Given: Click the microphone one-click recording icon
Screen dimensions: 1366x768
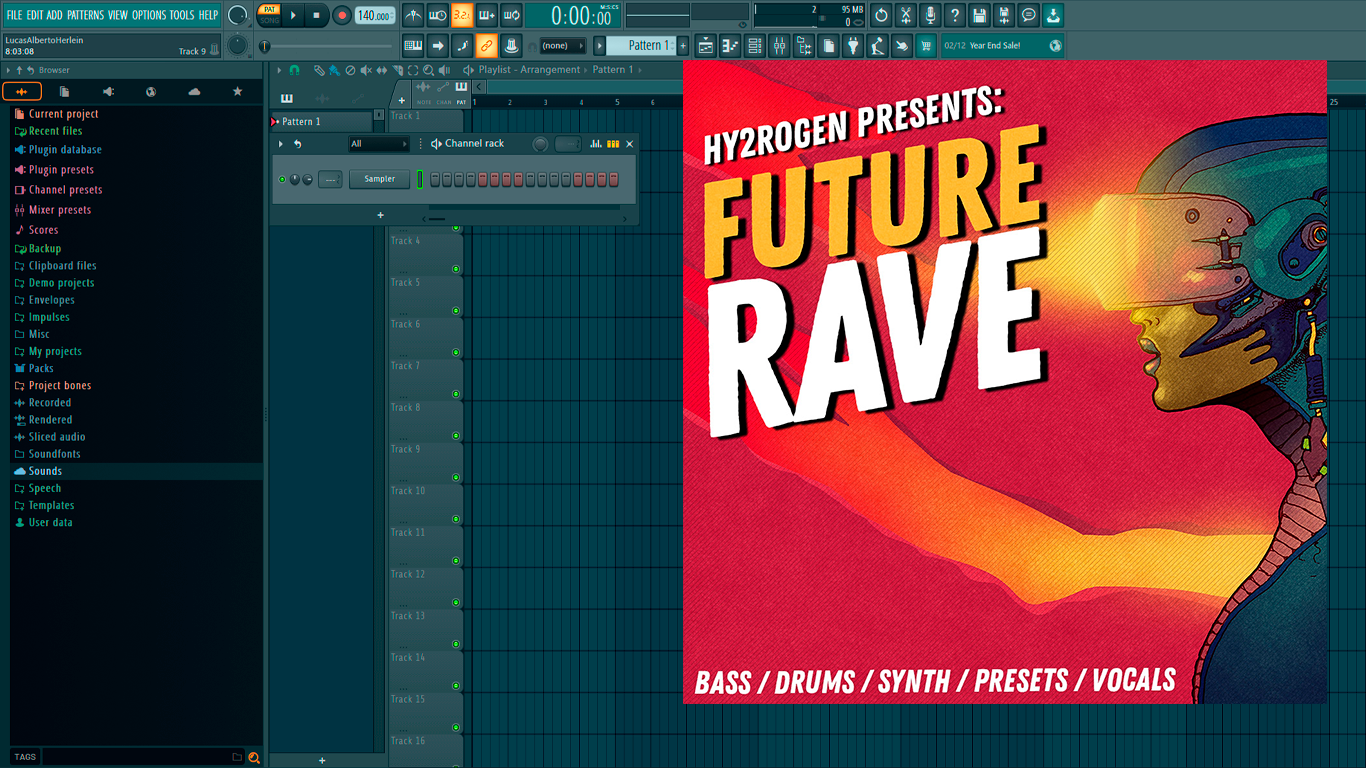Looking at the screenshot, I should click(x=930, y=16).
